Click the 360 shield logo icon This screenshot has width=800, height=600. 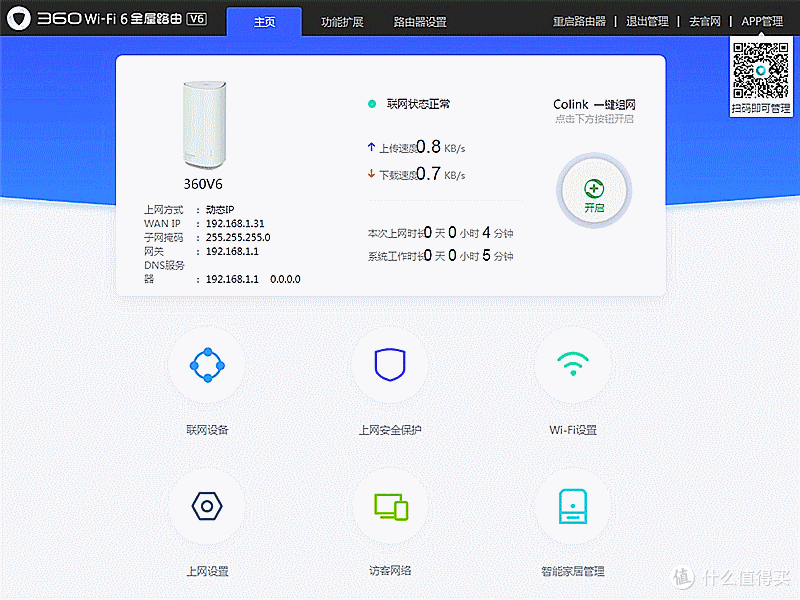19,18
